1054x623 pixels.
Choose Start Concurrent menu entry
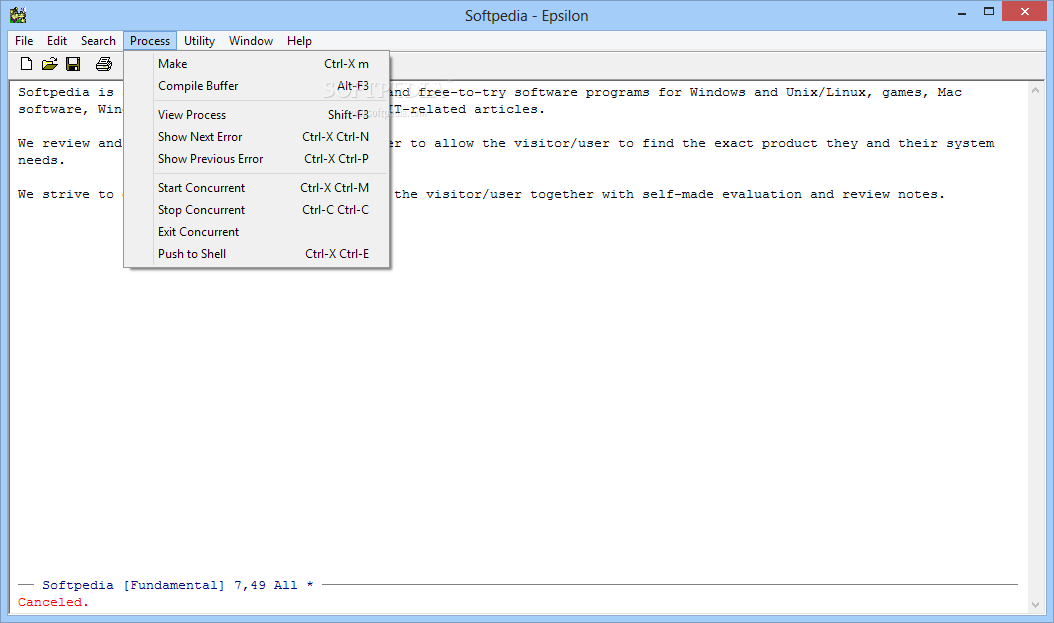[x=257, y=188]
